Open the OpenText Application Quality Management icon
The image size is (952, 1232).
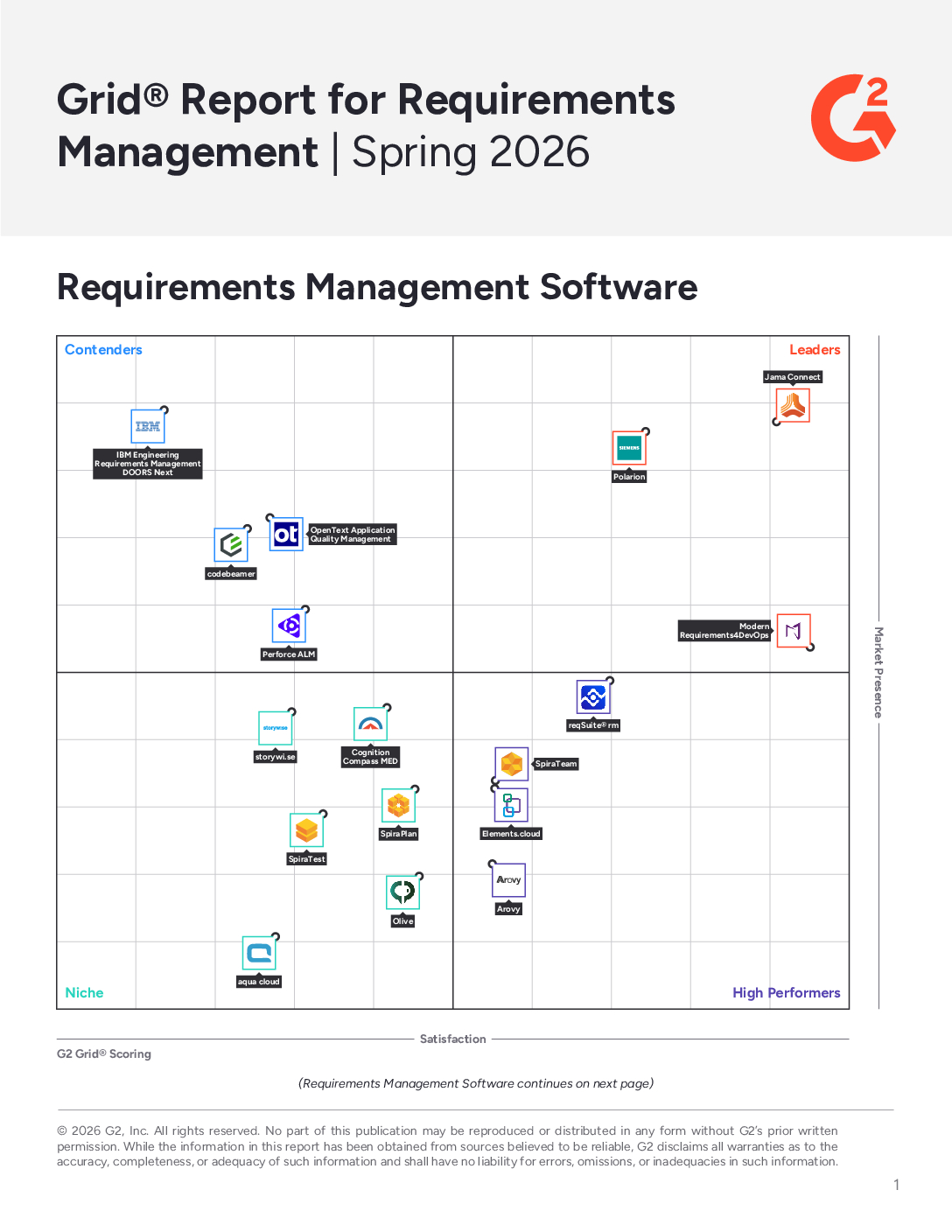(286, 535)
